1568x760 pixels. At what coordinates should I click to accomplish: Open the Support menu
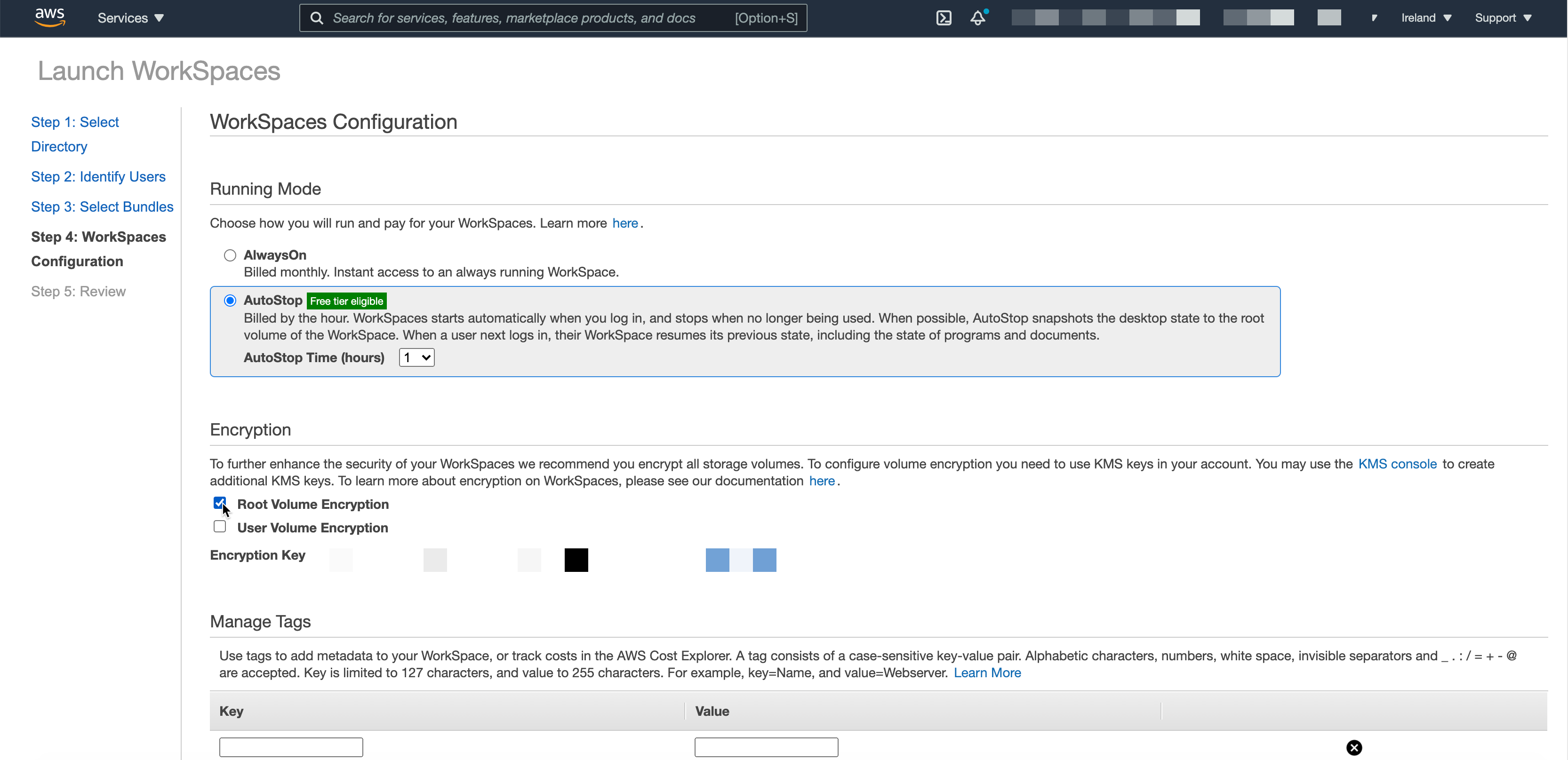click(x=1503, y=18)
